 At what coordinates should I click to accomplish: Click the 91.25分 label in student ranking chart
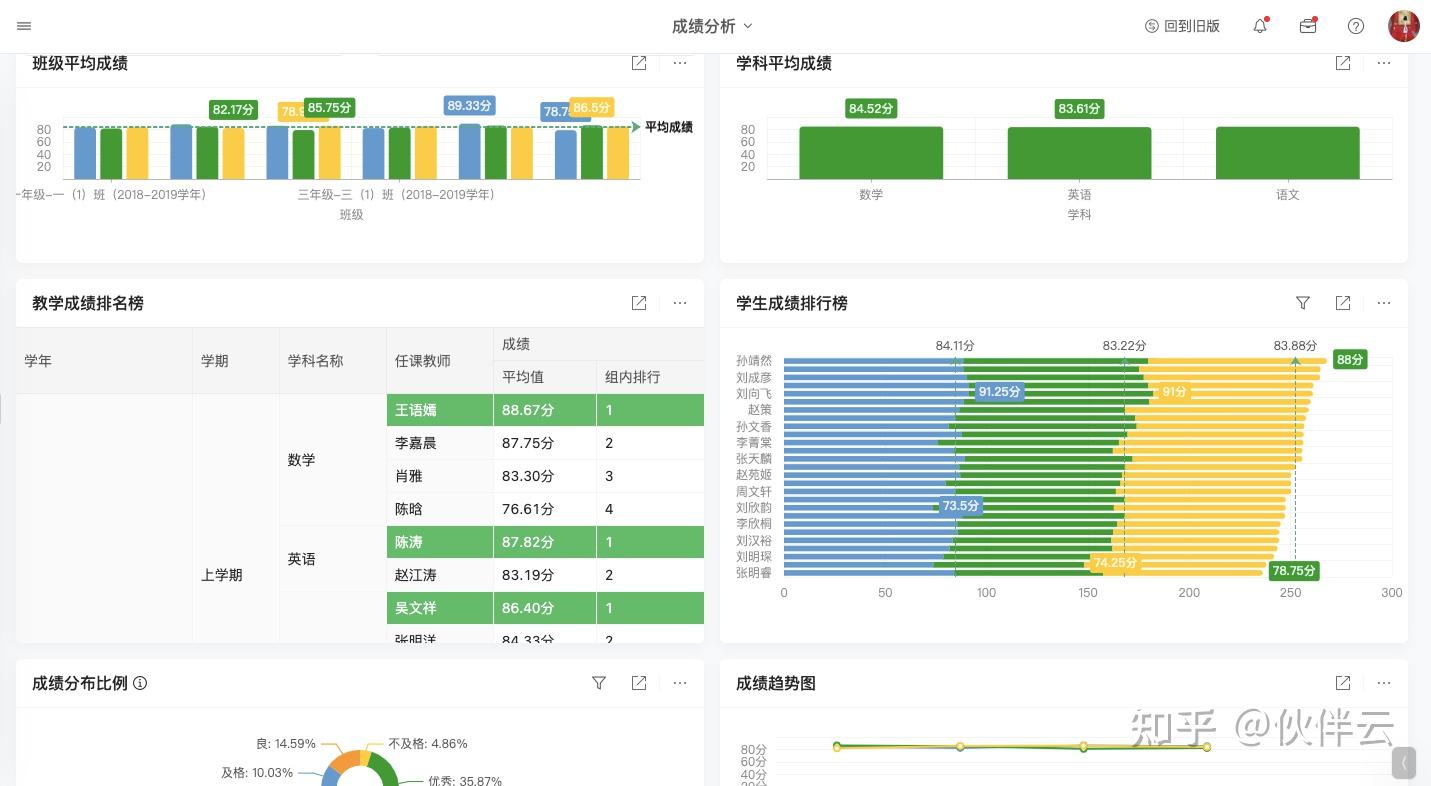click(x=1000, y=392)
